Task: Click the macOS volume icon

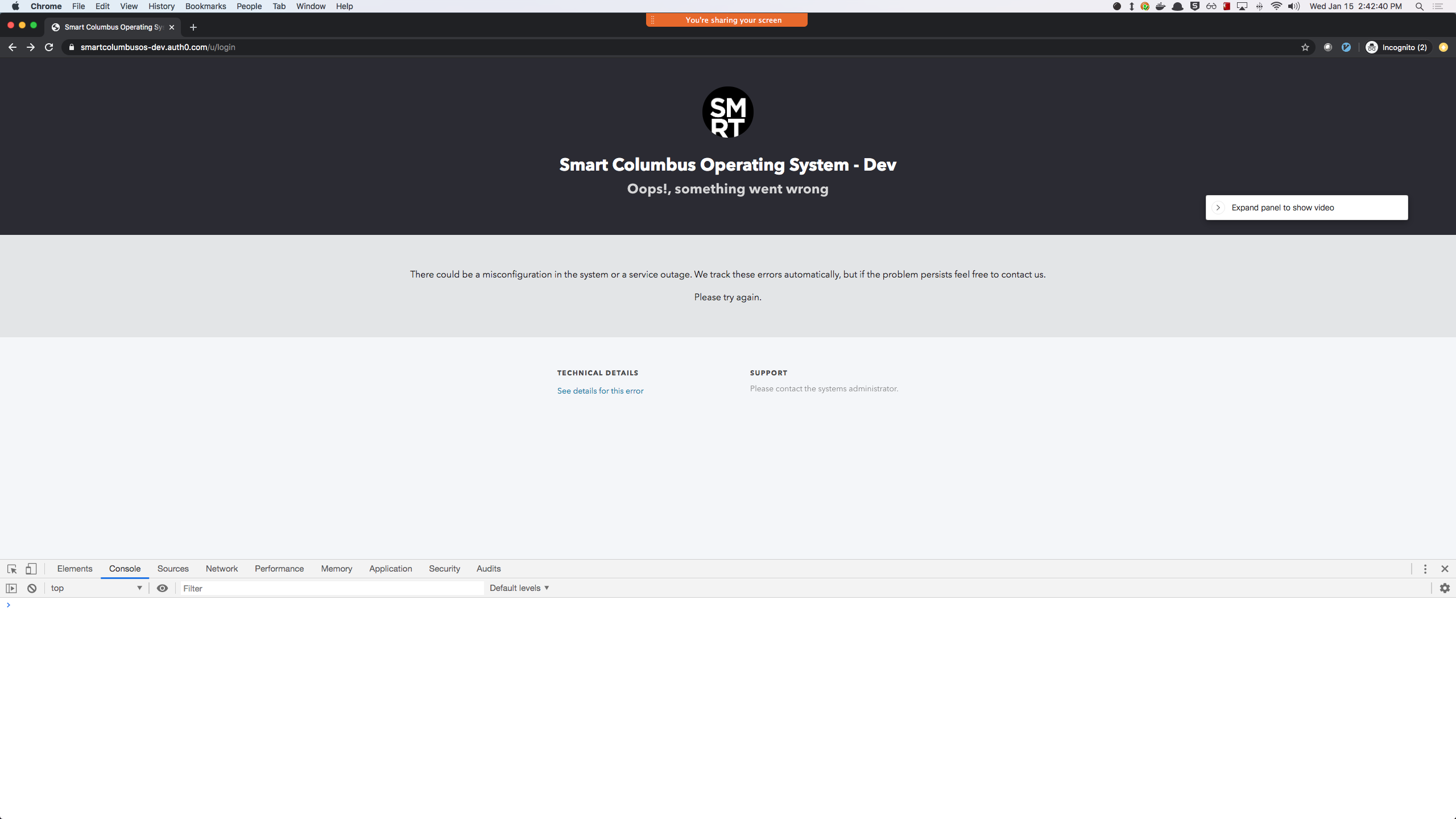Action: [1293, 6]
